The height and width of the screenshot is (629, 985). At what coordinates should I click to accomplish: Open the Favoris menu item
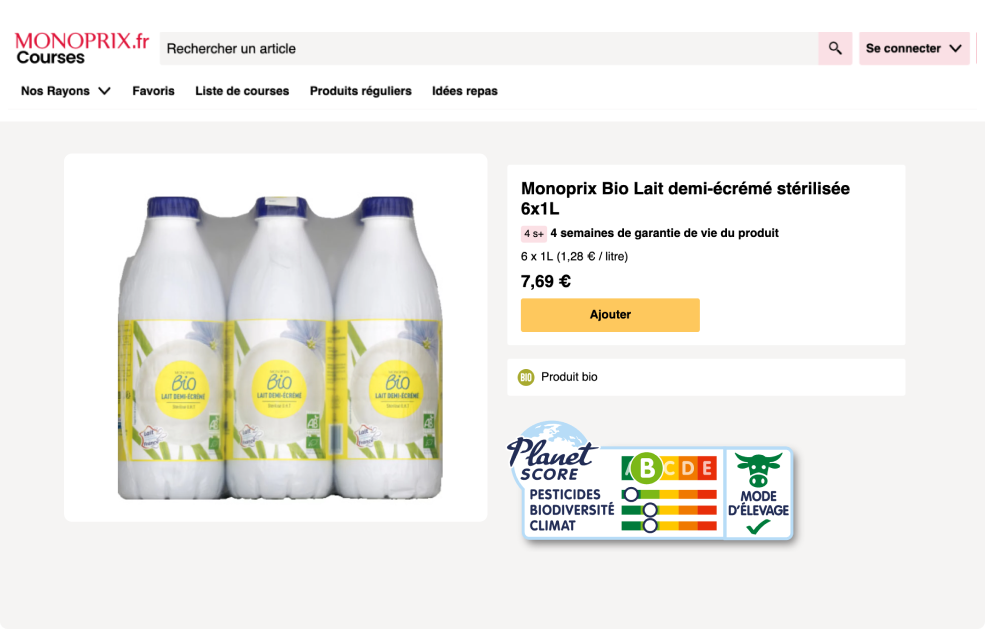click(153, 91)
